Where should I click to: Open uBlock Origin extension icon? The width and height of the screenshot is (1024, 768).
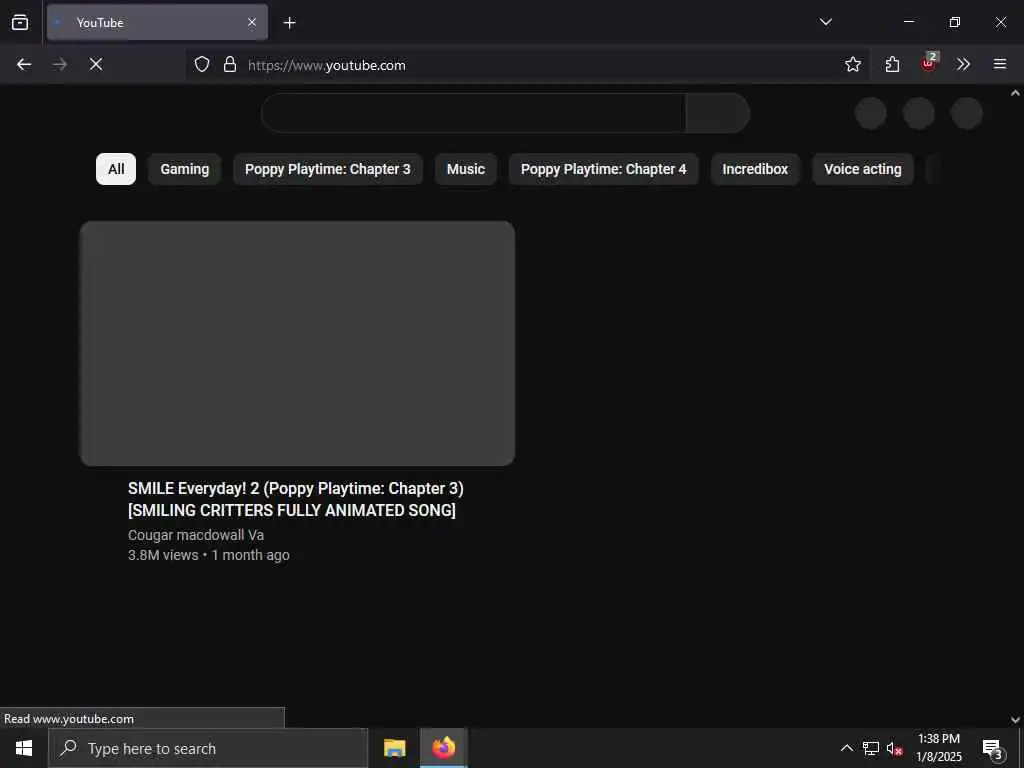tap(928, 63)
